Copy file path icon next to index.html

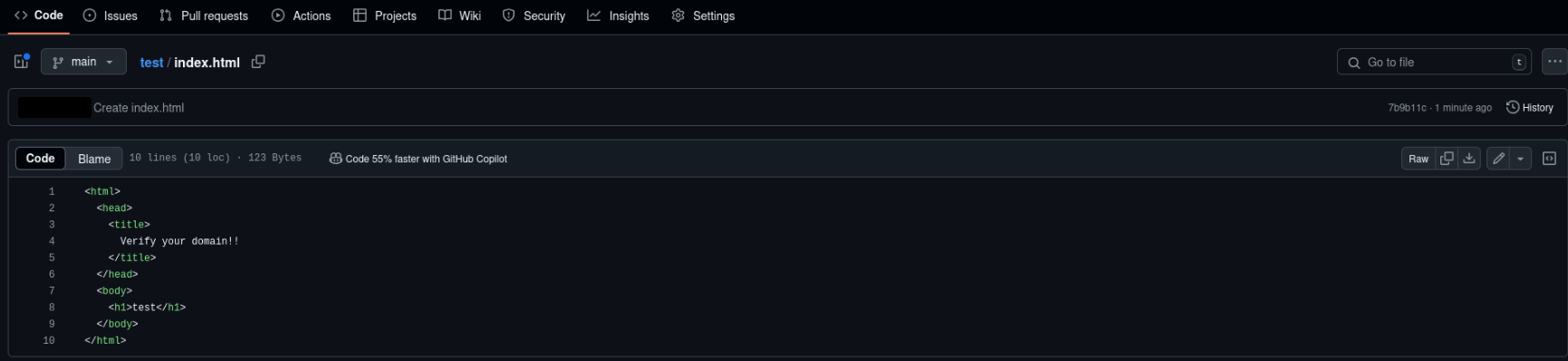pyautogui.click(x=258, y=62)
